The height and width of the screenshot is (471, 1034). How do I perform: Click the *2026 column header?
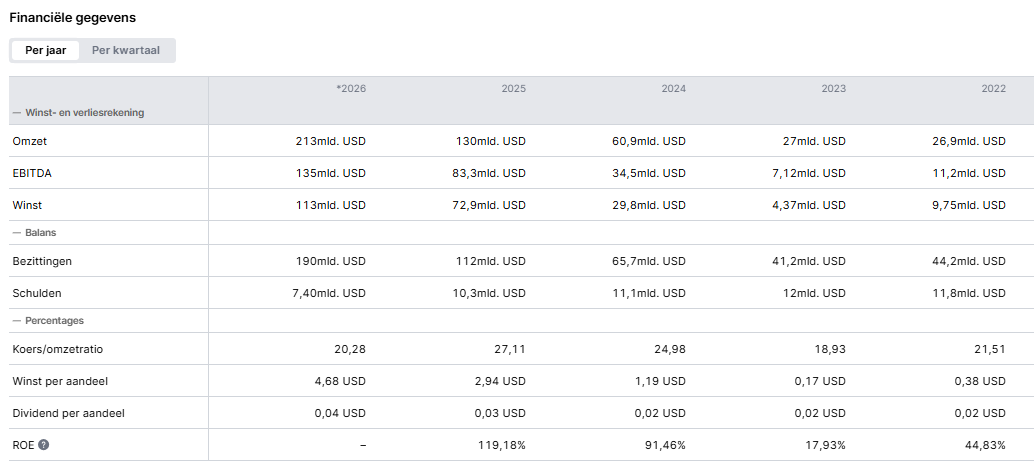(x=351, y=89)
